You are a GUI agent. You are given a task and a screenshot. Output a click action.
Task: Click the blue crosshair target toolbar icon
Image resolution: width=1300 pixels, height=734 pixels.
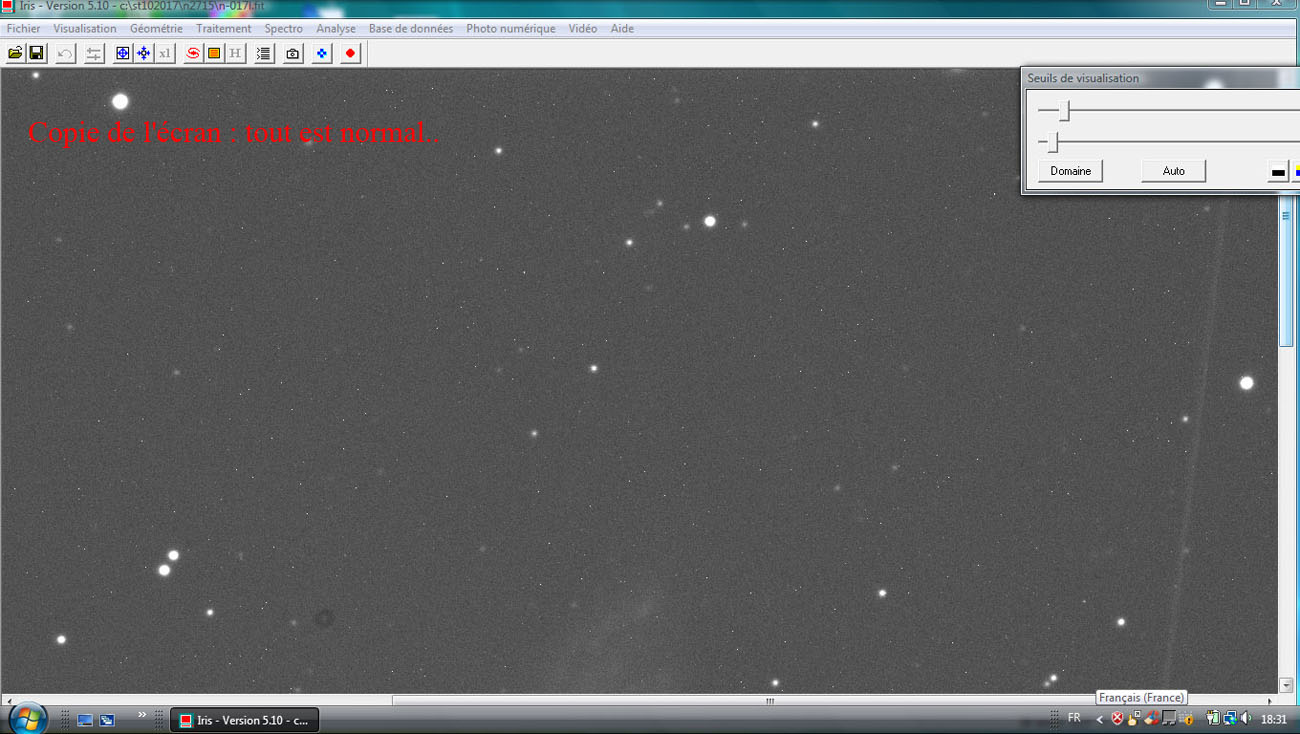tap(123, 53)
